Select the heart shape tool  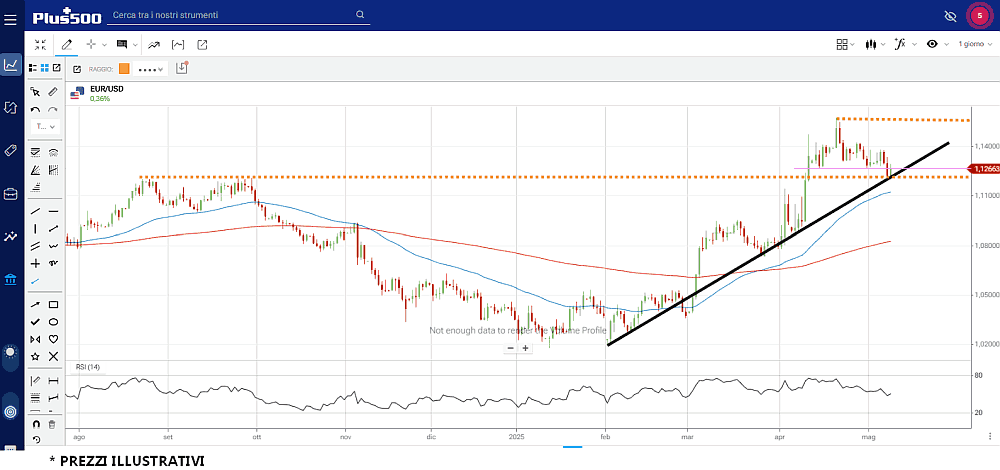tap(53, 339)
